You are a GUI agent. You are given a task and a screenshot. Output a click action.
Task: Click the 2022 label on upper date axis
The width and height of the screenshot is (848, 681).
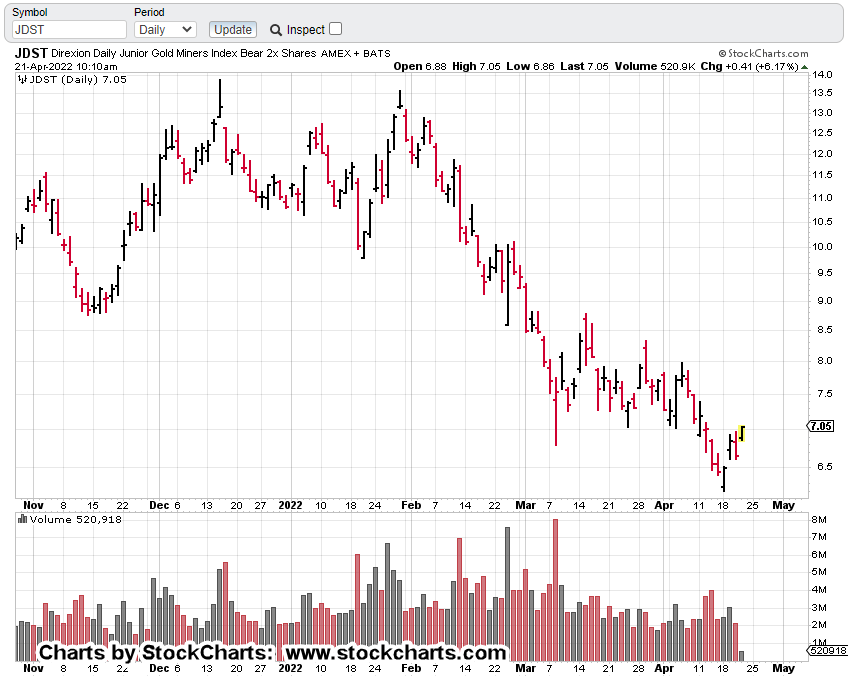pyautogui.click(x=290, y=506)
